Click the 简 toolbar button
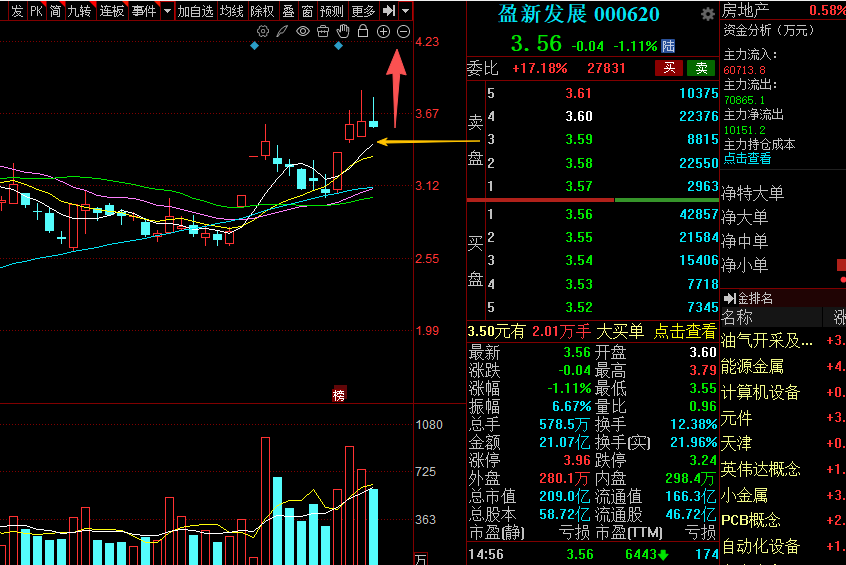The width and height of the screenshot is (846, 565). pyautogui.click(x=55, y=11)
